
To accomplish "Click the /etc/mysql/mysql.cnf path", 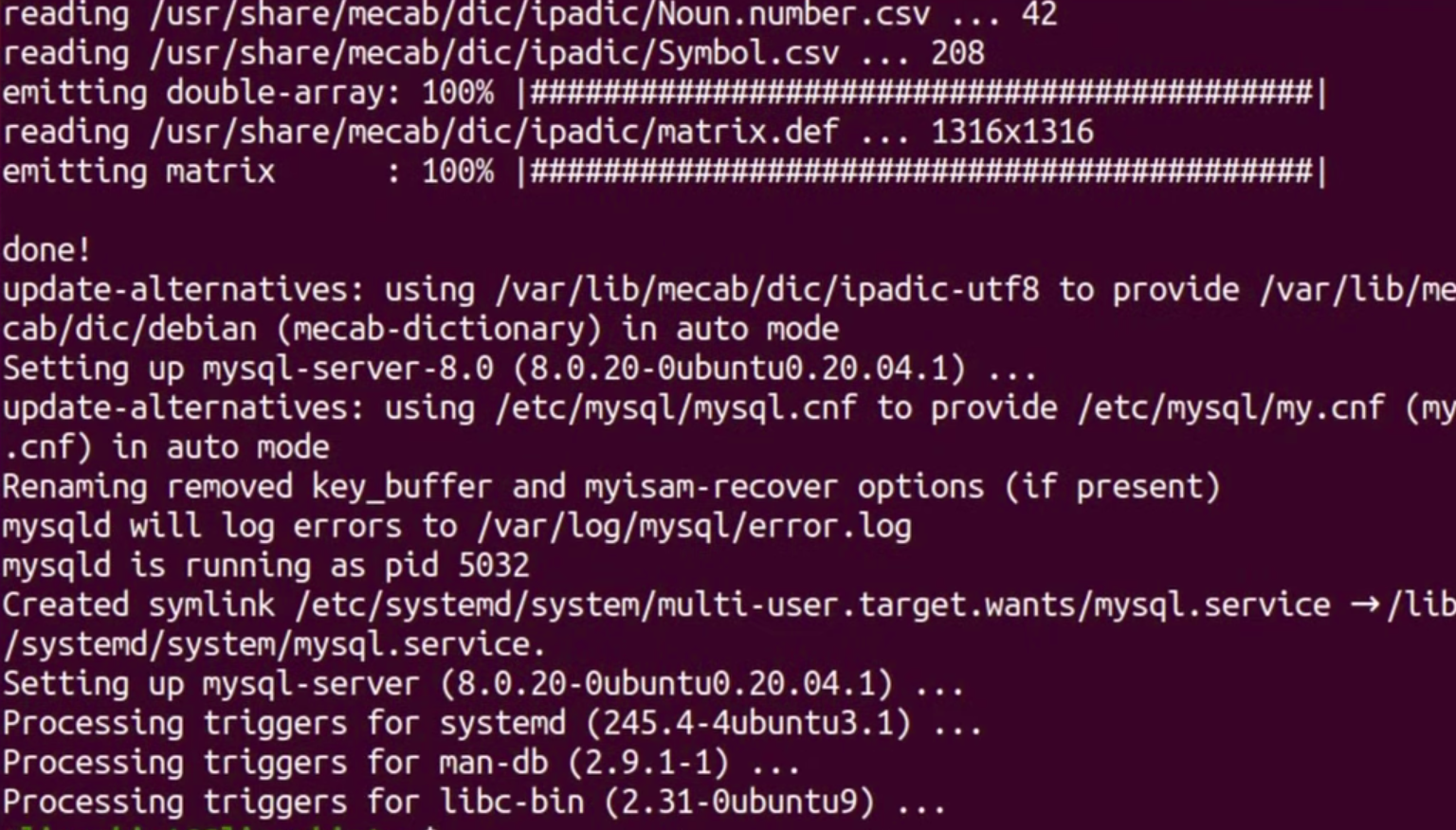I will coord(676,407).
